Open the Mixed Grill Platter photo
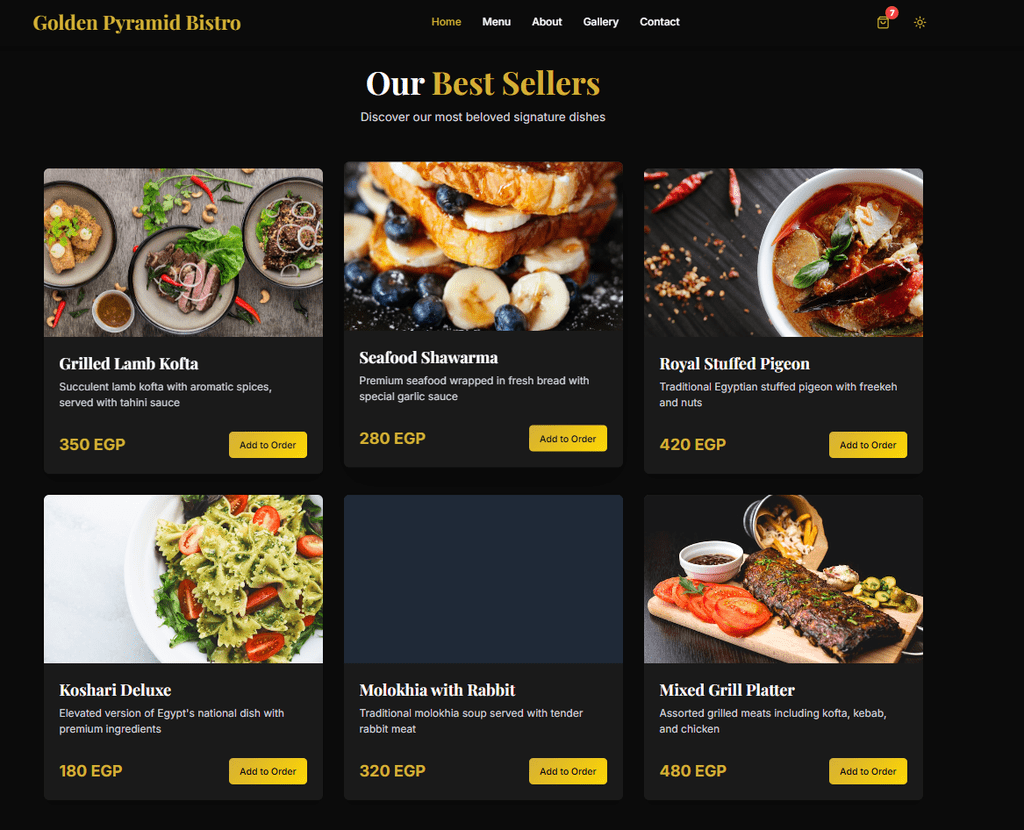 click(x=784, y=579)
